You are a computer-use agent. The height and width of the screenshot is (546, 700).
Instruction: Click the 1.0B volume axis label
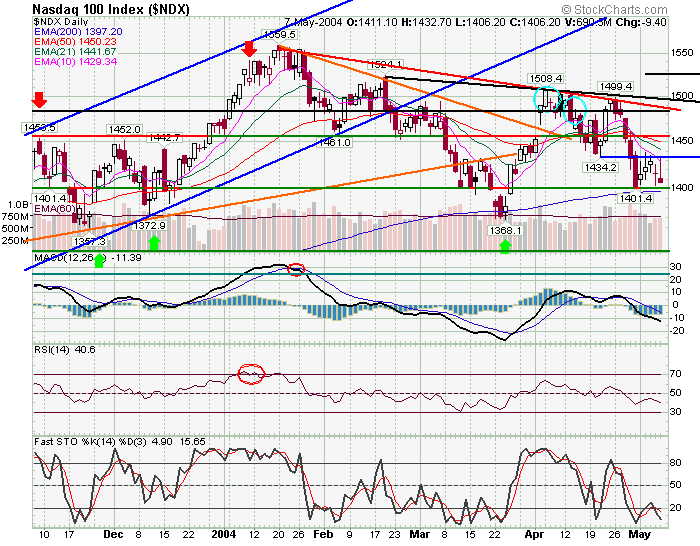point(18,204)
